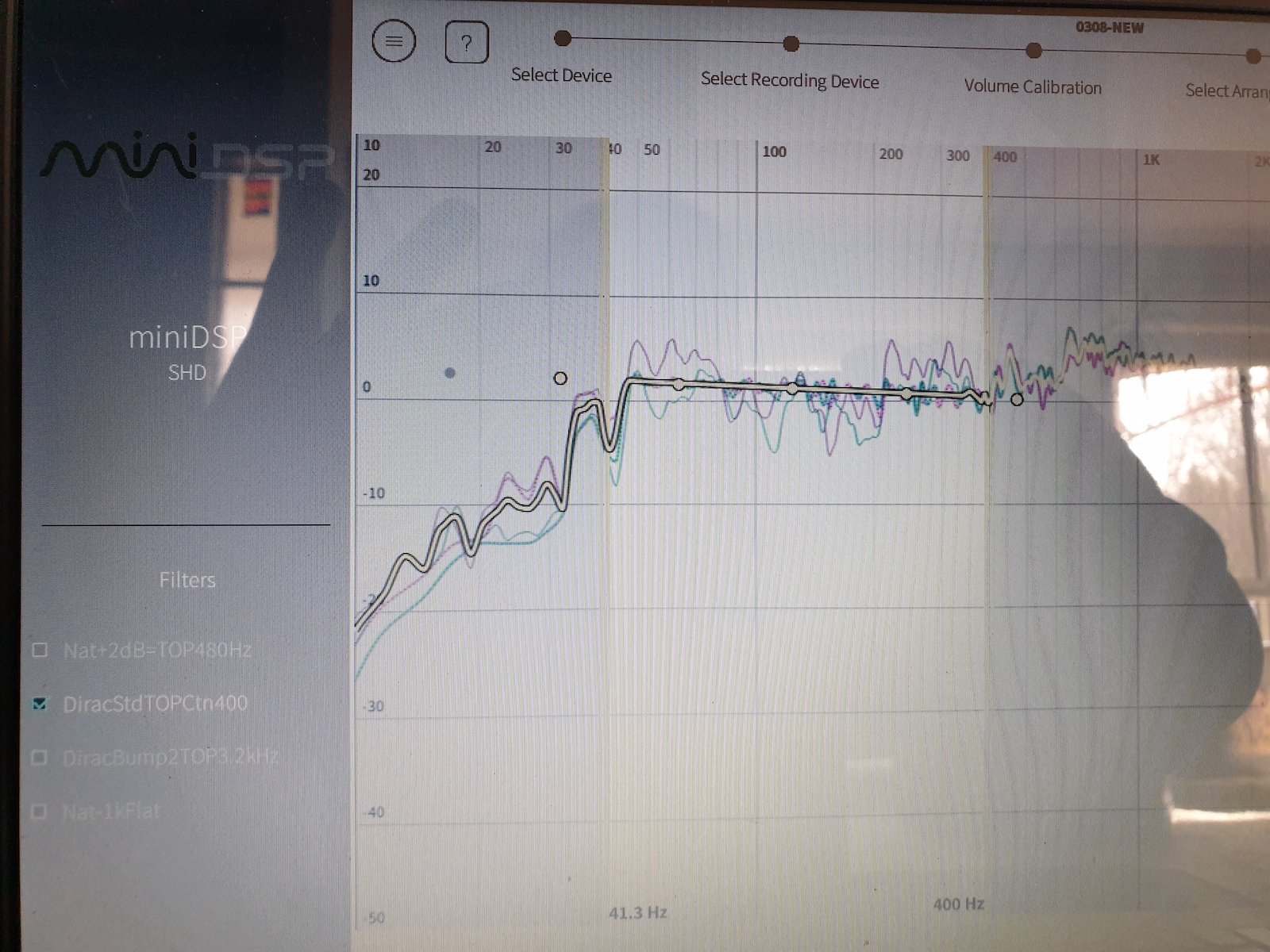Uncheck the DiracStdTOPCtn400 filter checkbox
Viewport: 1270px width, 952px height.
40,704
